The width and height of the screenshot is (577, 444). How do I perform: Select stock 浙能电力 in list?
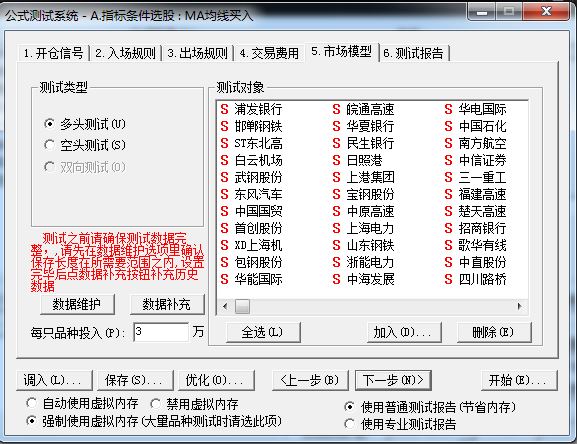click(370, 262)
